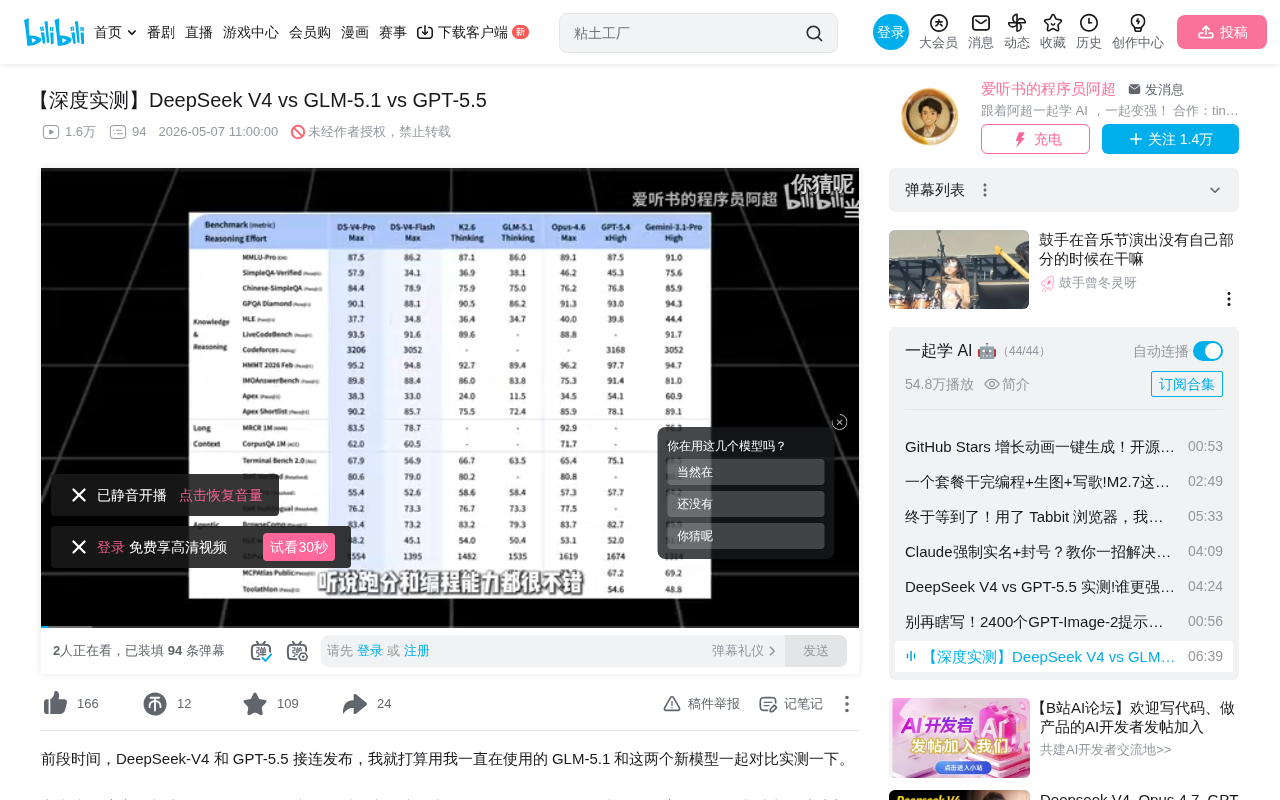
Task: Open 记笔记 note-taking
Action: pos(791,704)
